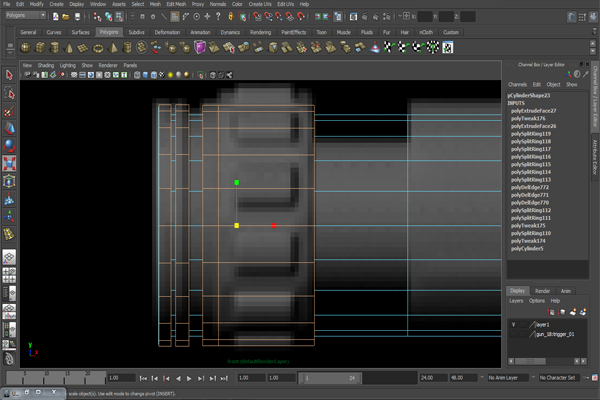Toggle auto keyframe button

coord(586,378)
